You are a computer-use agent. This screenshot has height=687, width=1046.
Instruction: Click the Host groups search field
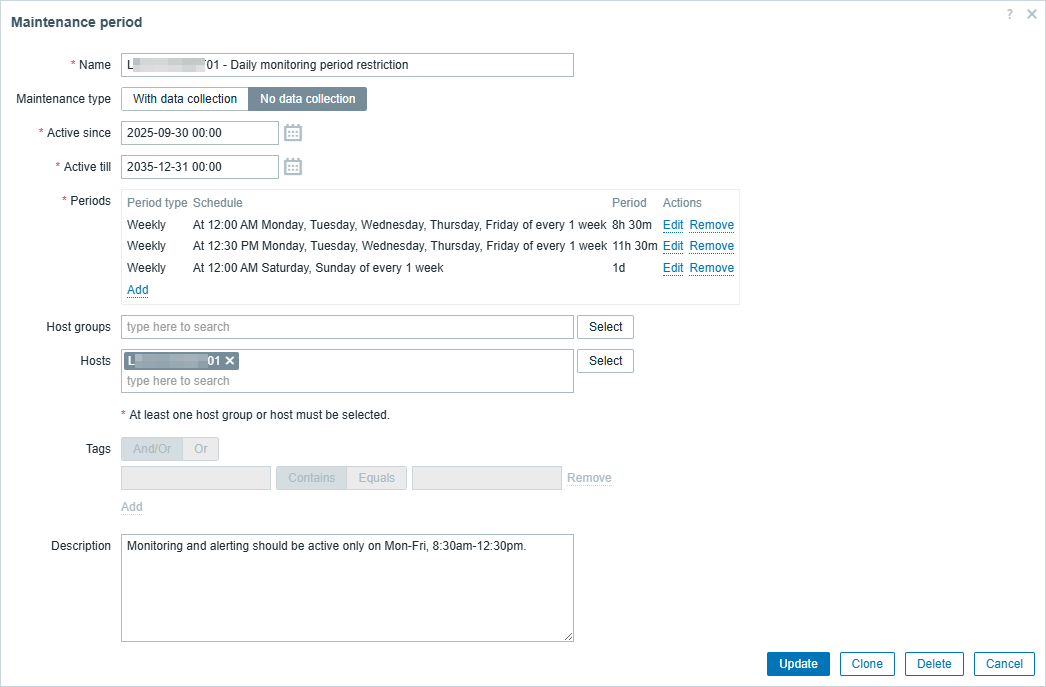pos(347,327)
